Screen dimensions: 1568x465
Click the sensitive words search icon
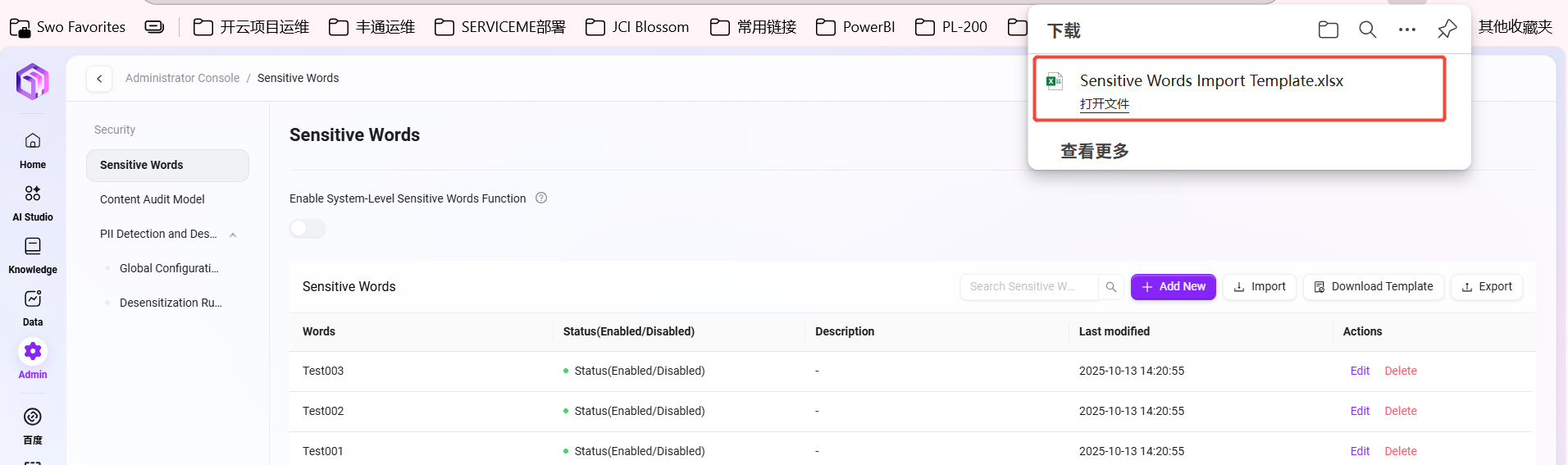(x=1111, y=287)
